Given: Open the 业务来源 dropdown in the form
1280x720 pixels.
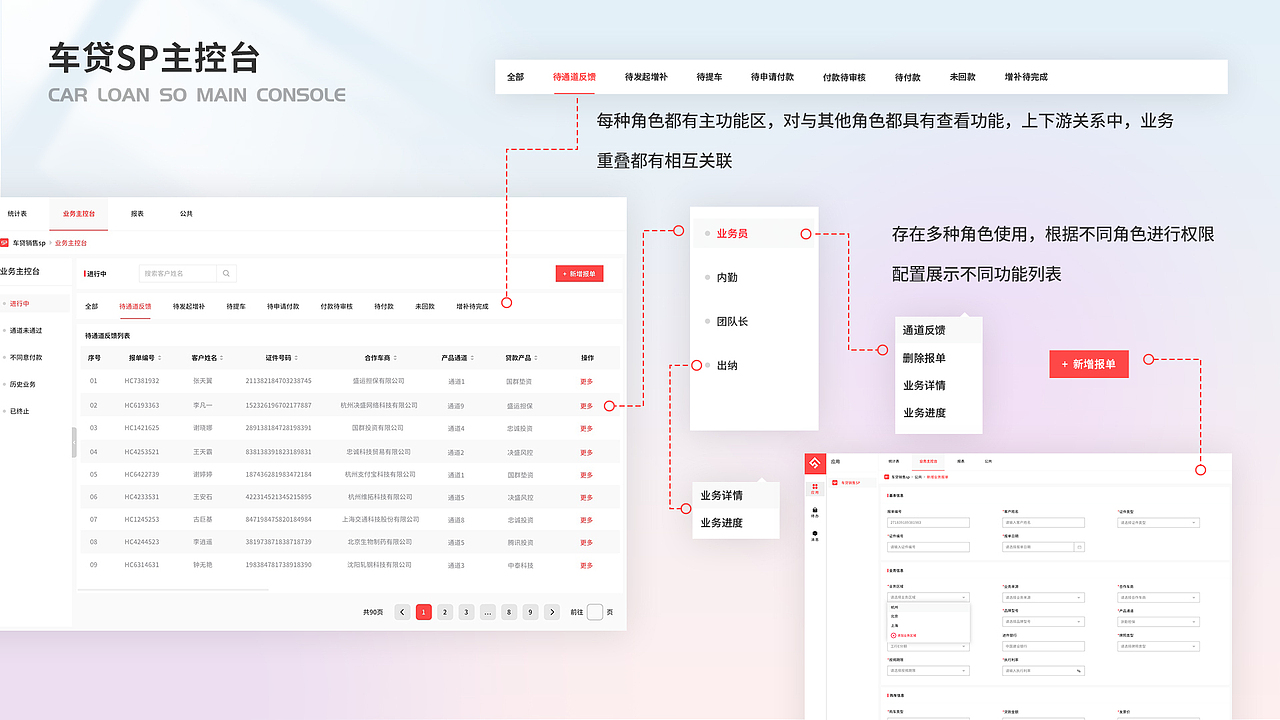Looking at the screenshot, I should tap(1043, 597).
